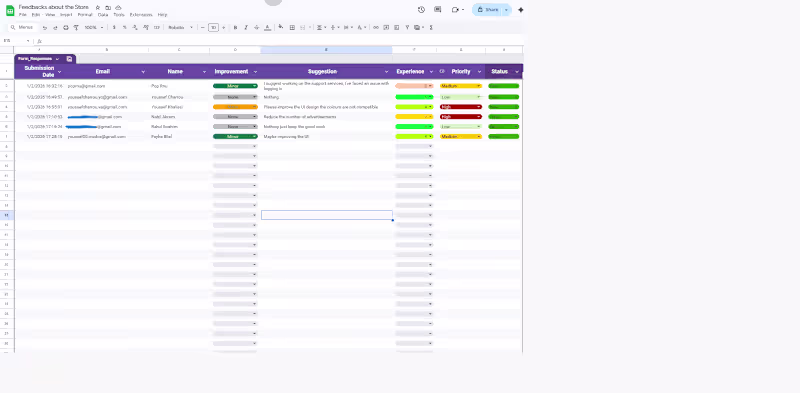Screen dimensions: 800x393
Task: Select the 'Reduce the number of advertisements' cell
Action: point(327,117)
